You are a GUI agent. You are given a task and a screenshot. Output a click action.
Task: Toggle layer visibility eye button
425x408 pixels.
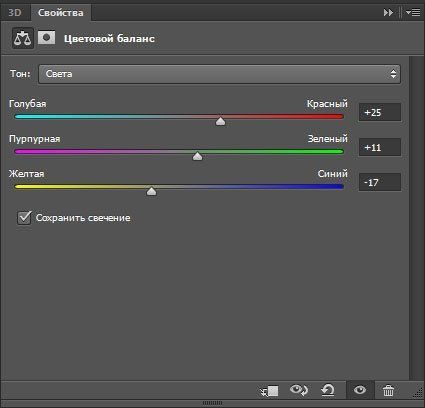[x=360, y=390]
